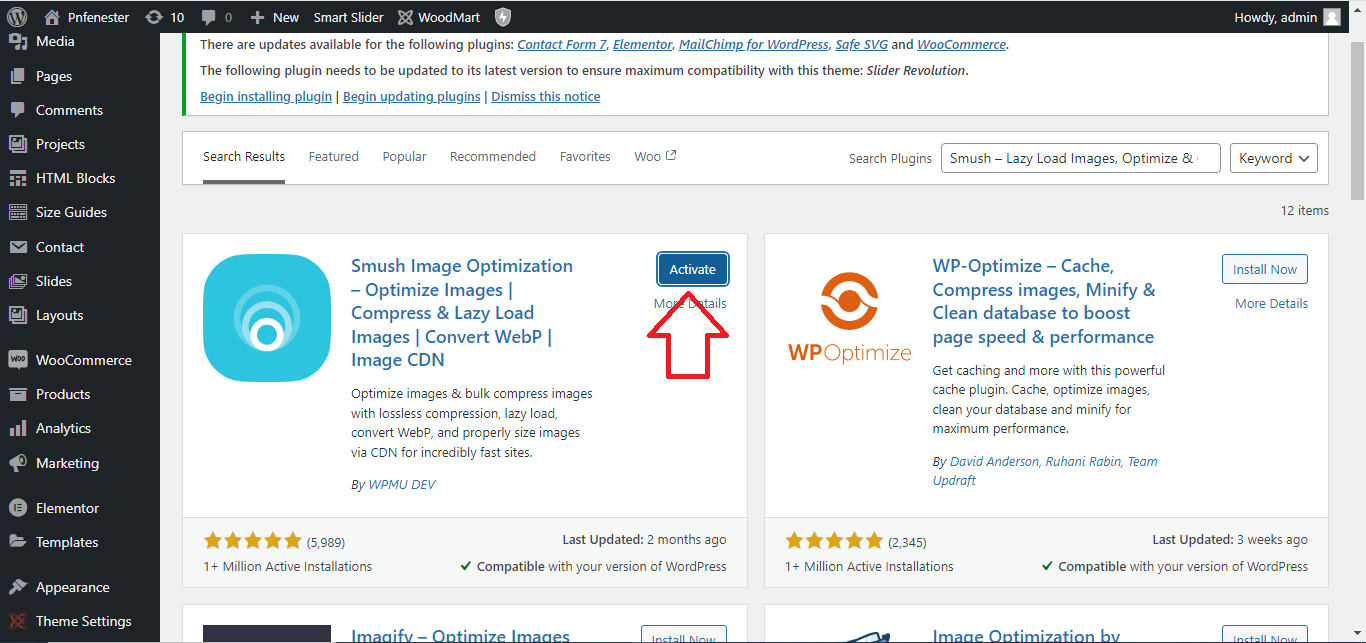Open the New content menu

point(274,17)
